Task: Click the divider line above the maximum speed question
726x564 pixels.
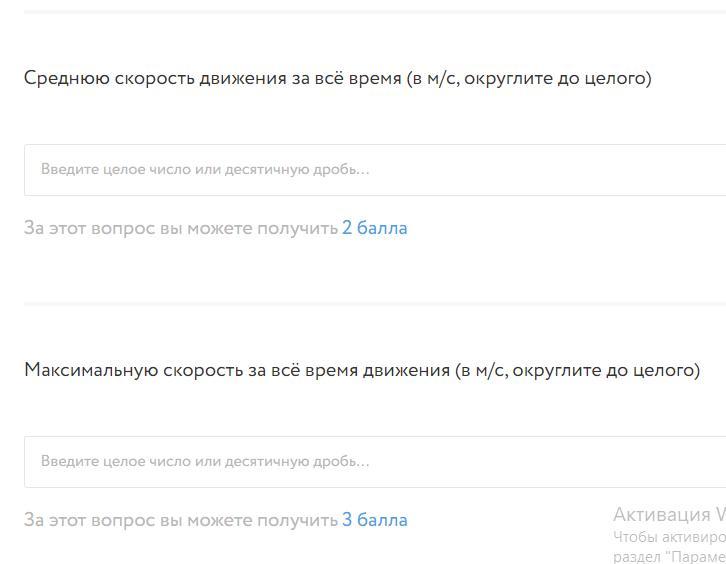Action: [375, 302]
